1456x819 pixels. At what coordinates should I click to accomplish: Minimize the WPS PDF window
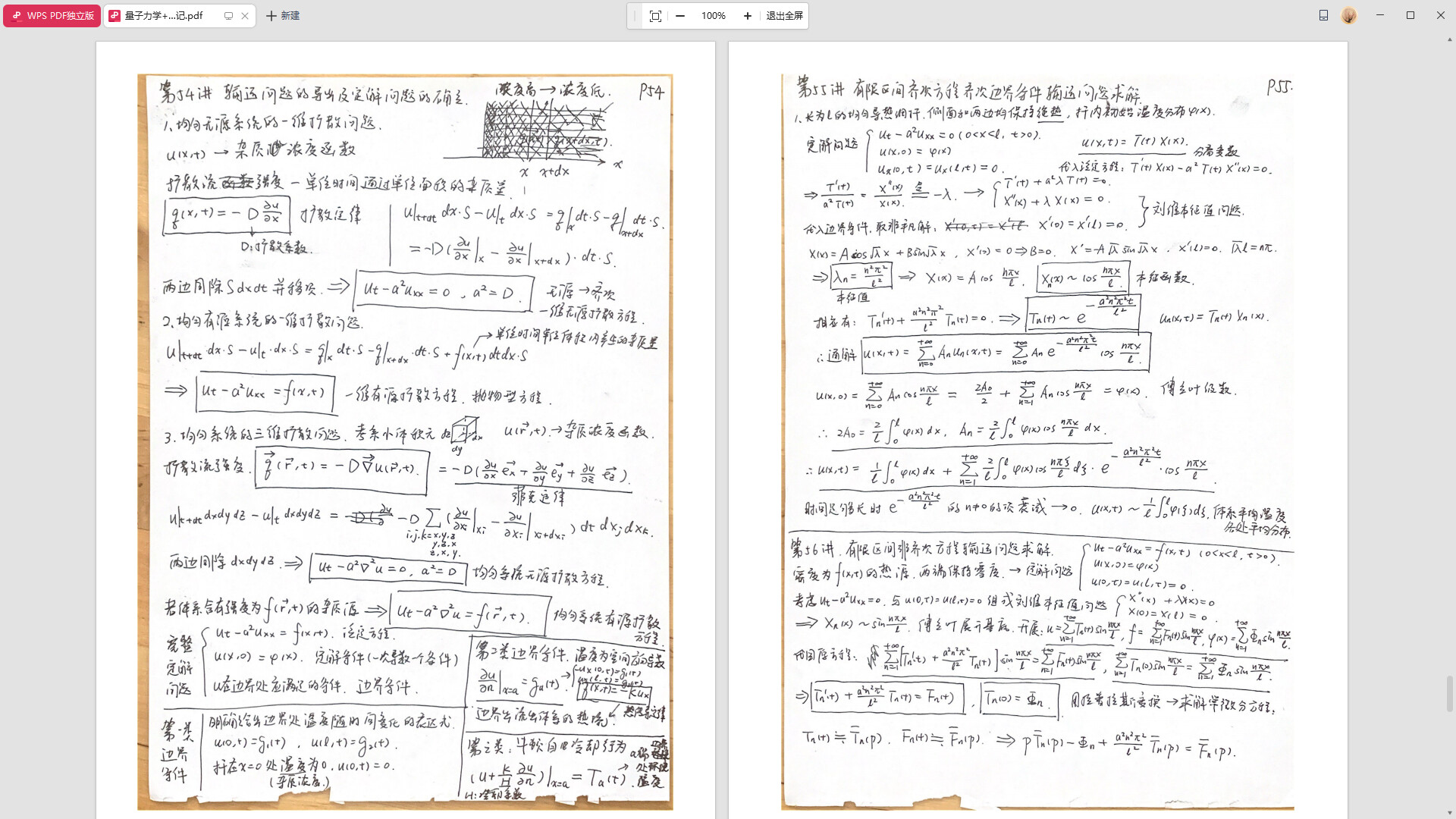(x=1380, y=15)
